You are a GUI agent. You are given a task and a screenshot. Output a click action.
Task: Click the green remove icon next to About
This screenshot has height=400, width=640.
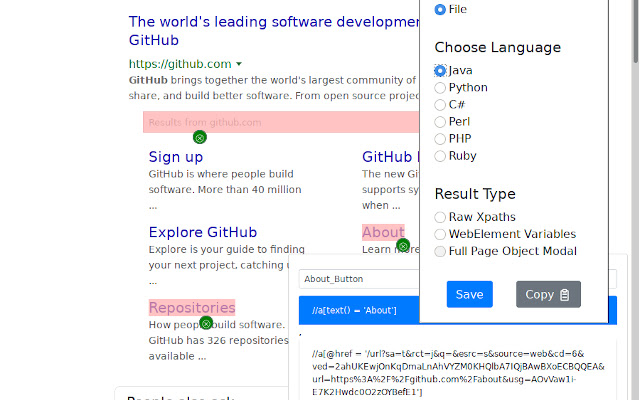pos(403,246)
